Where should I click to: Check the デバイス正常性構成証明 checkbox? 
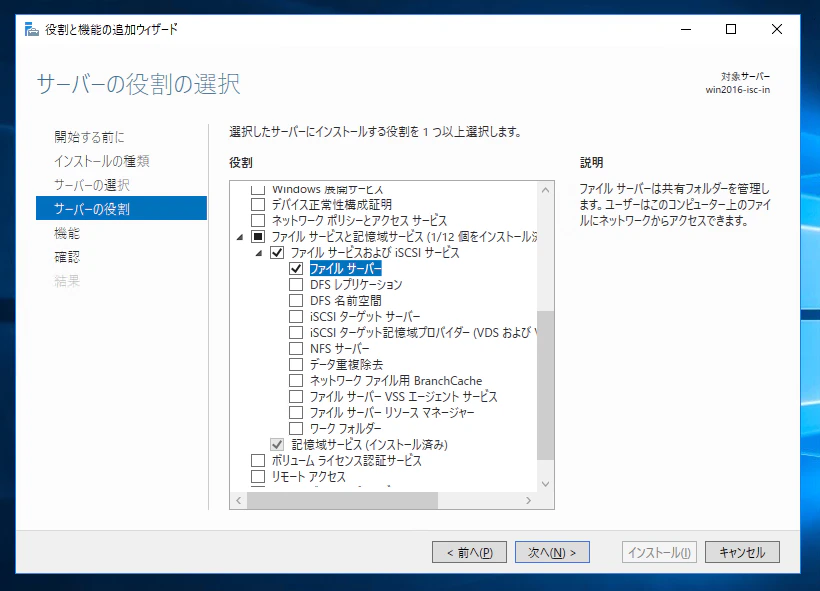pyautogui.click(x=258, y=204)
